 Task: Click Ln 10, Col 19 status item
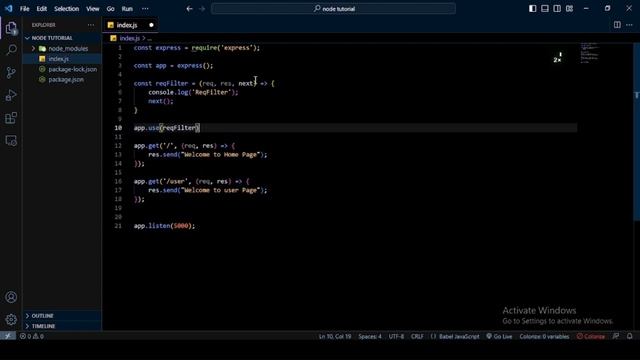(x=335, y=336)
